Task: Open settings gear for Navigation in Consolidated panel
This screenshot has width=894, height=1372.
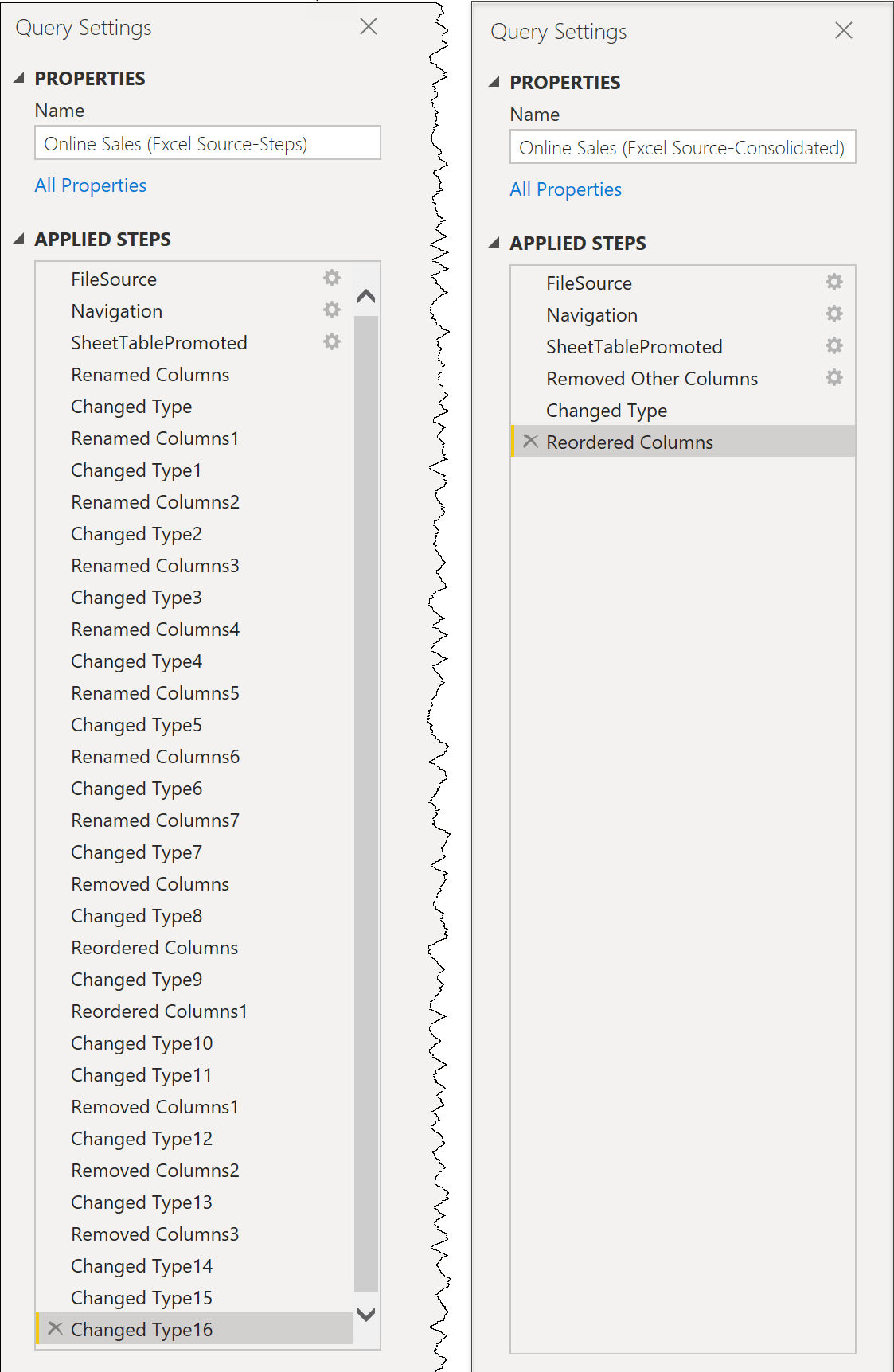Action: tap(834, 314)
